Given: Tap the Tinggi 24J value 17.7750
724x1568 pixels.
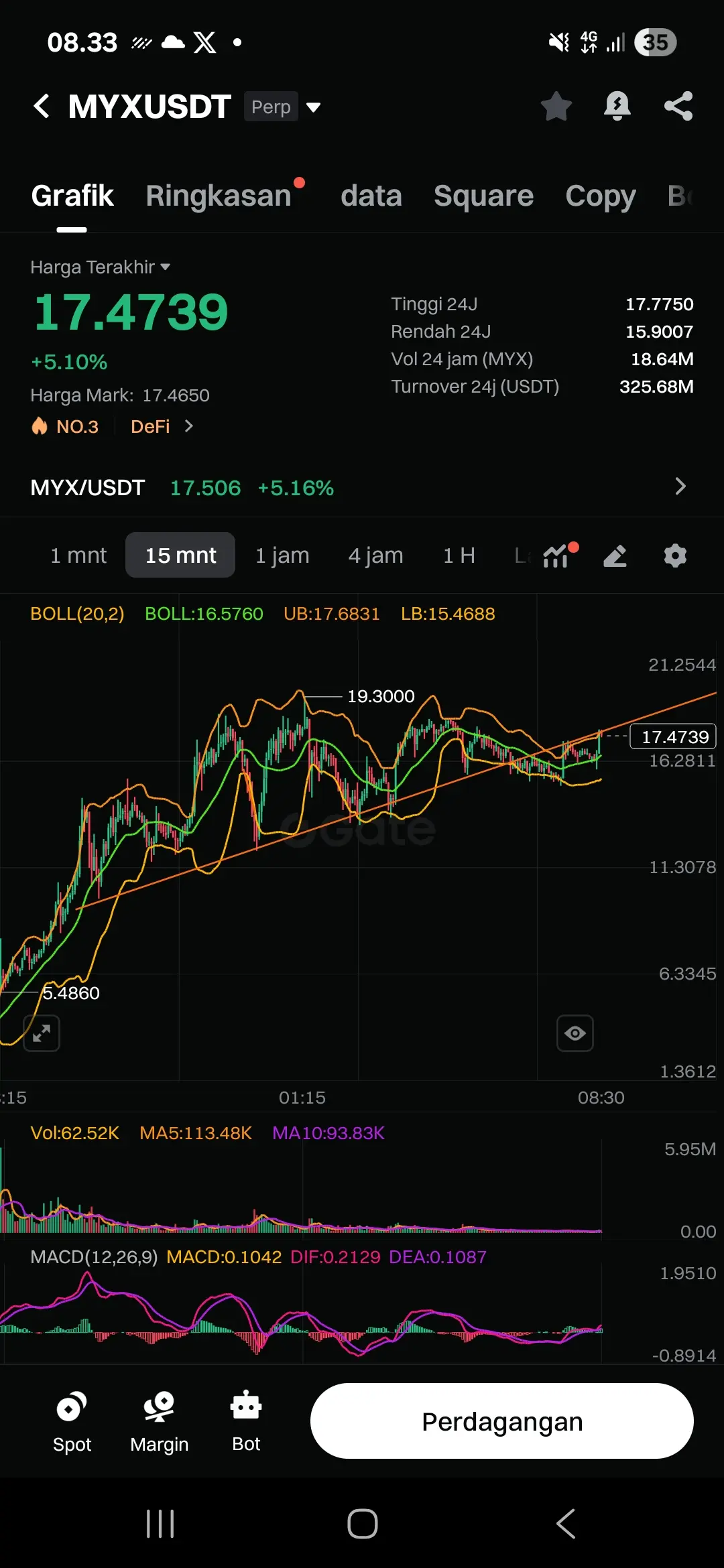Looking at the screenshot, I should 659,304.
